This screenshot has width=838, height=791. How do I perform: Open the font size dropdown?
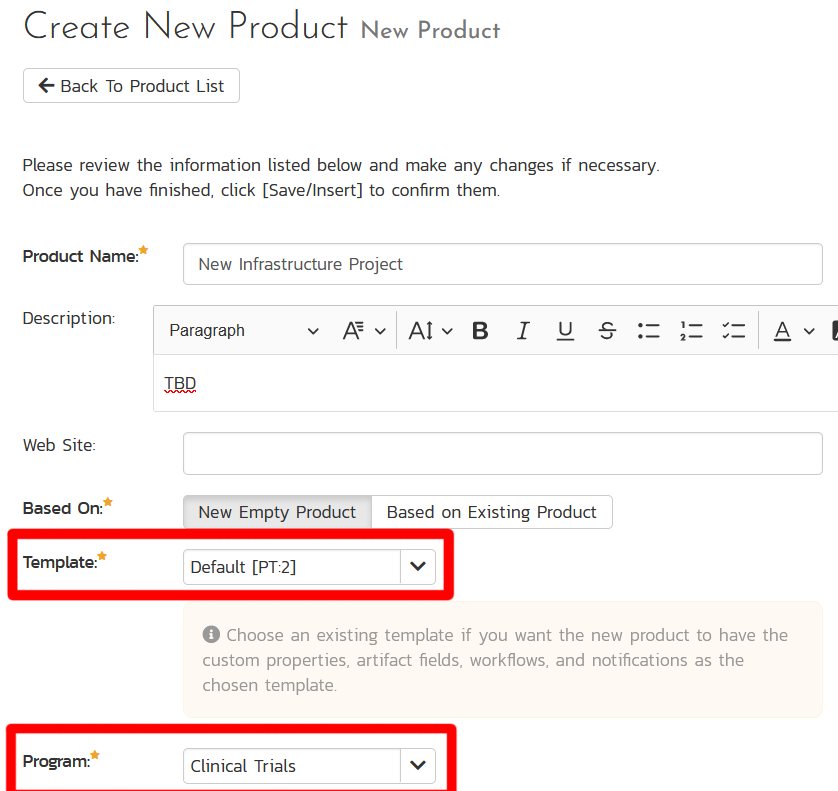coord(431,331)
